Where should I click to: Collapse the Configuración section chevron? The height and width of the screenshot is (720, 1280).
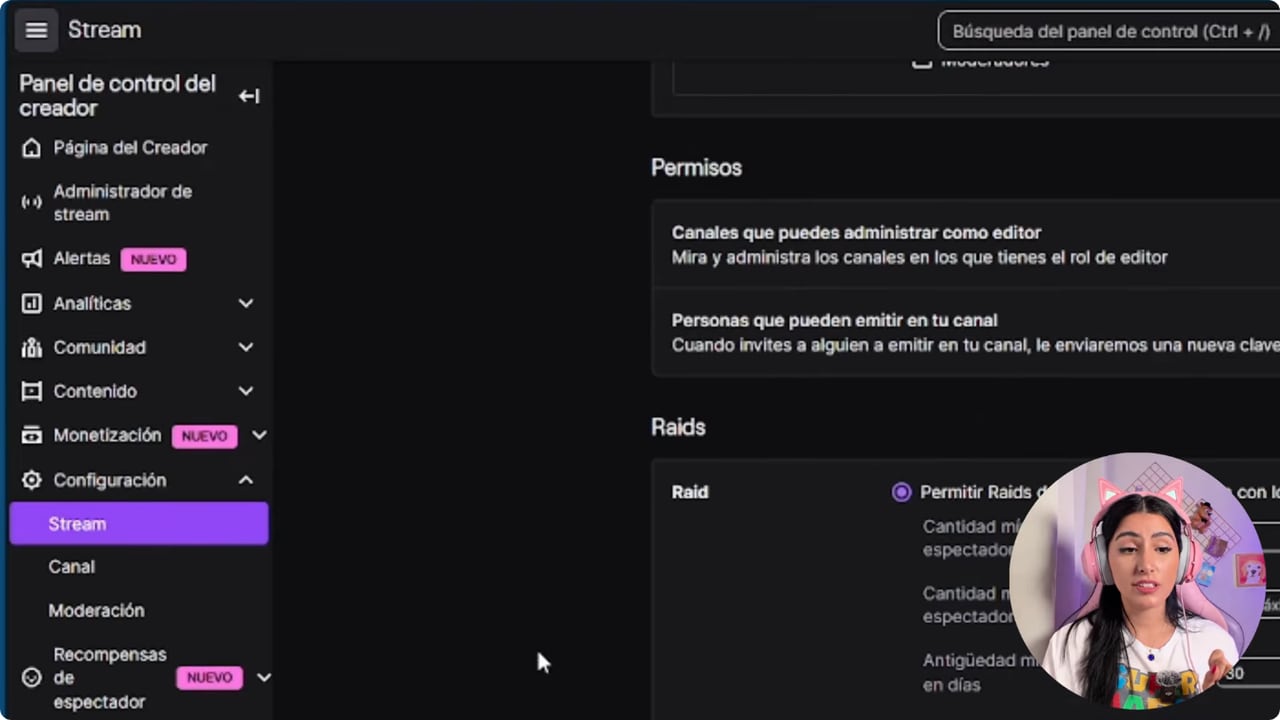point(246,480)
